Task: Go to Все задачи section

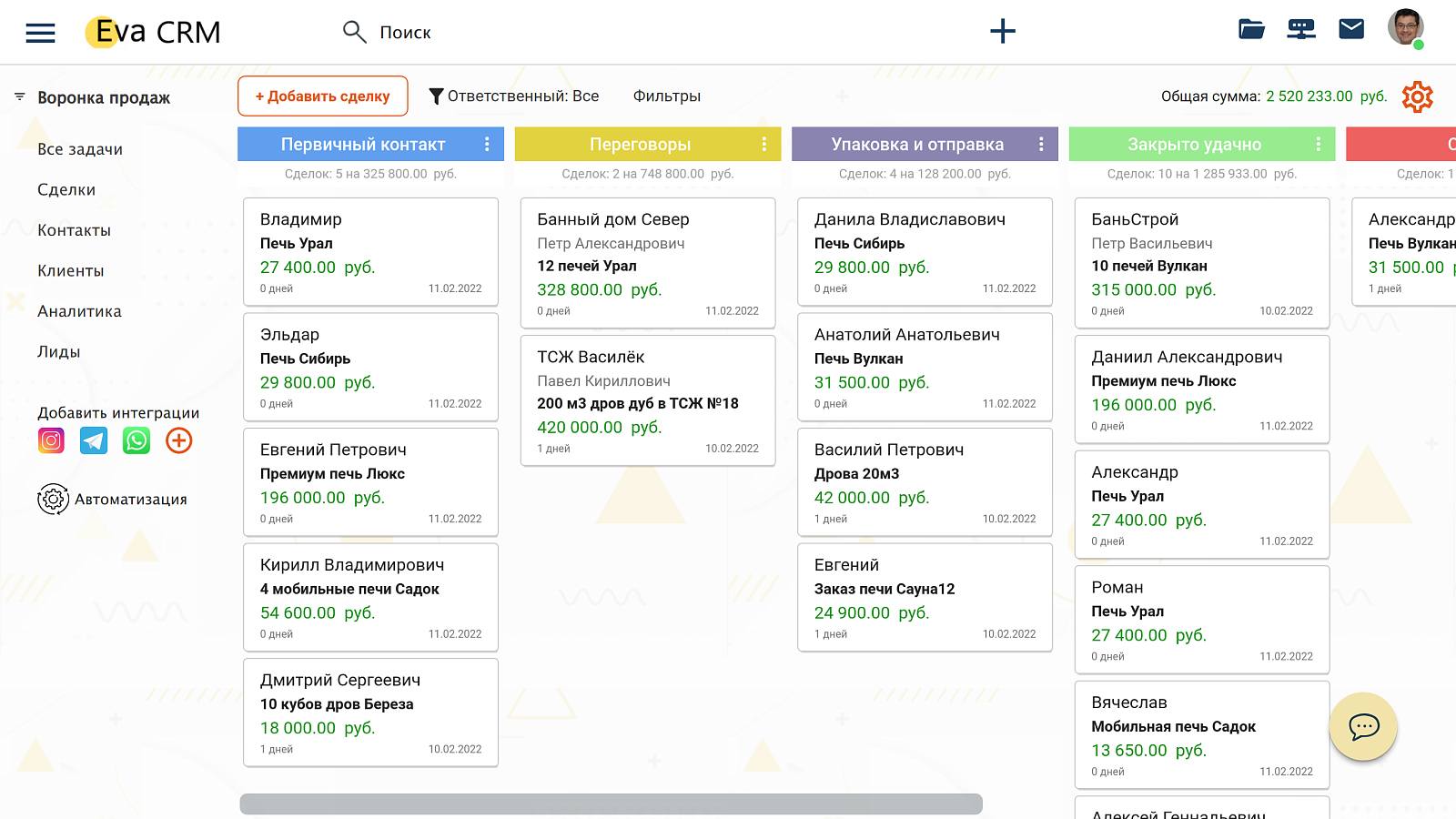Action: [x=80, y=149]
